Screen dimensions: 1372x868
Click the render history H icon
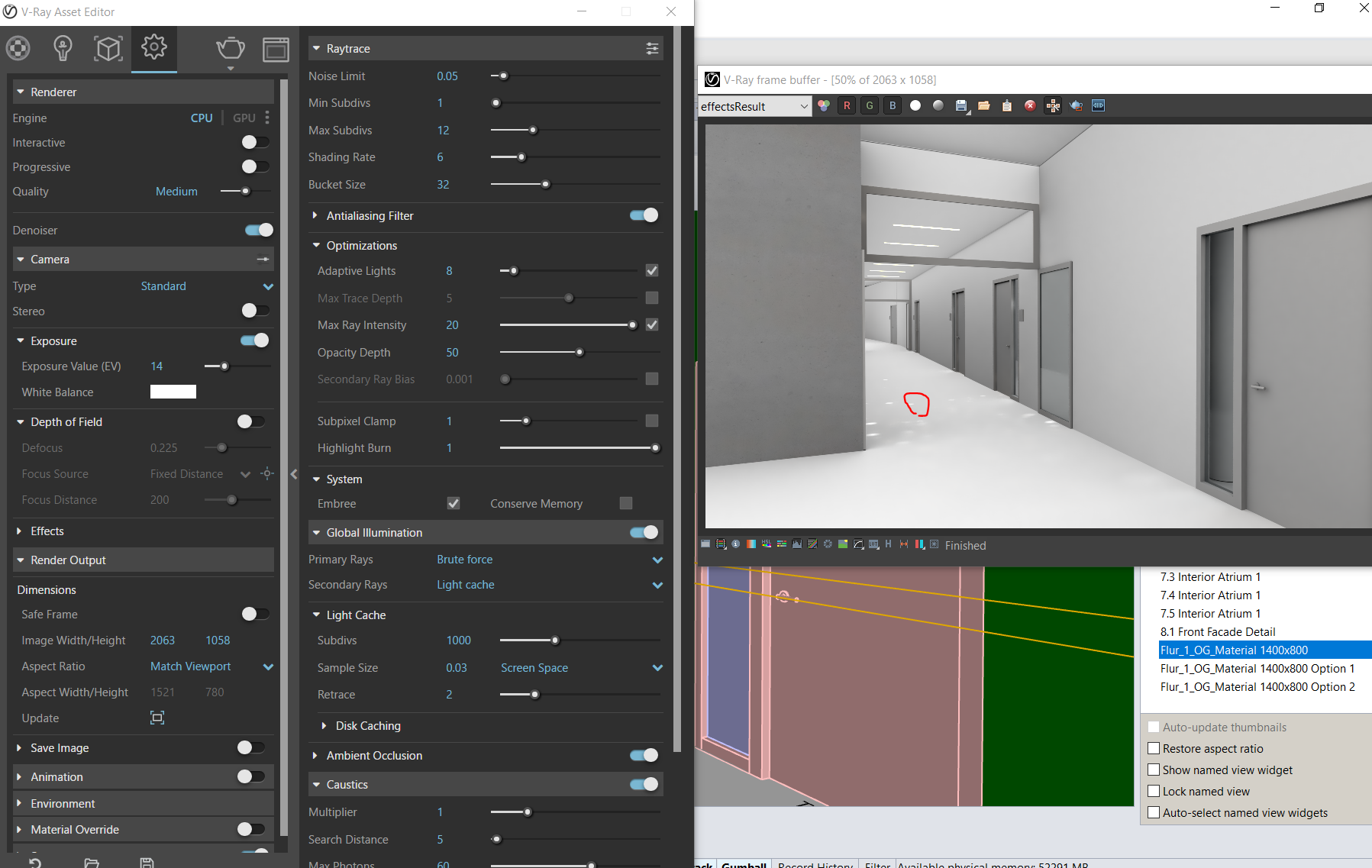point(888,544)
